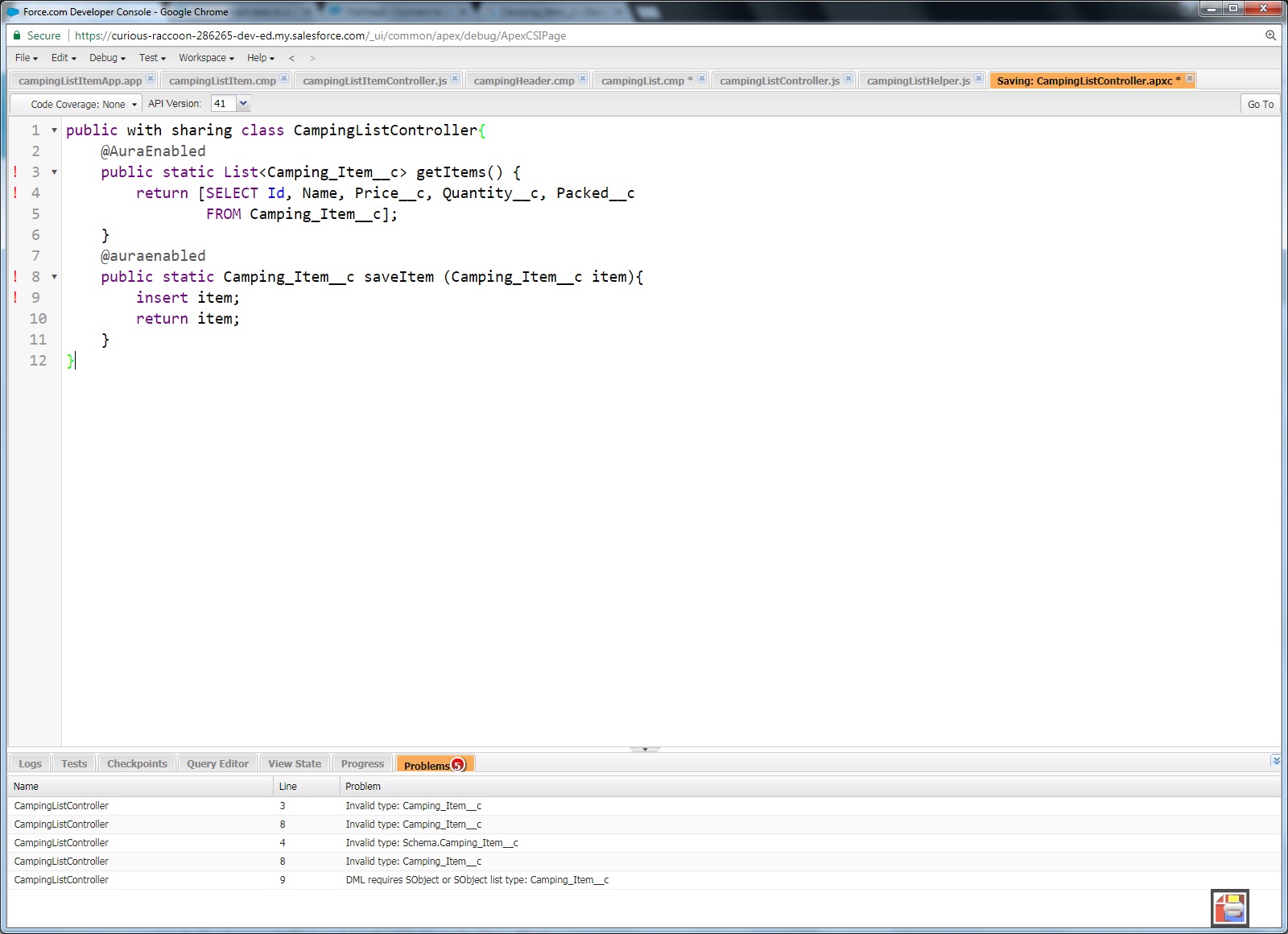Image resolution: width=1288 pixels, height=934 pixels.
Task: Close the campingHeader.cmp tab
Action: 583,78
